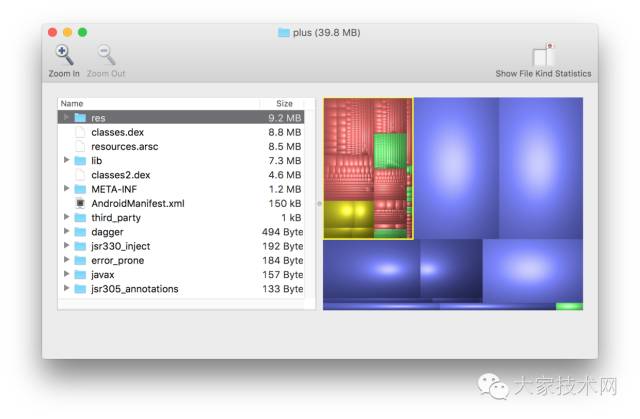Screen dimensions: 640x419
Task: Click the plus folder icon in title bar
Action: click(x=284, y=33)
